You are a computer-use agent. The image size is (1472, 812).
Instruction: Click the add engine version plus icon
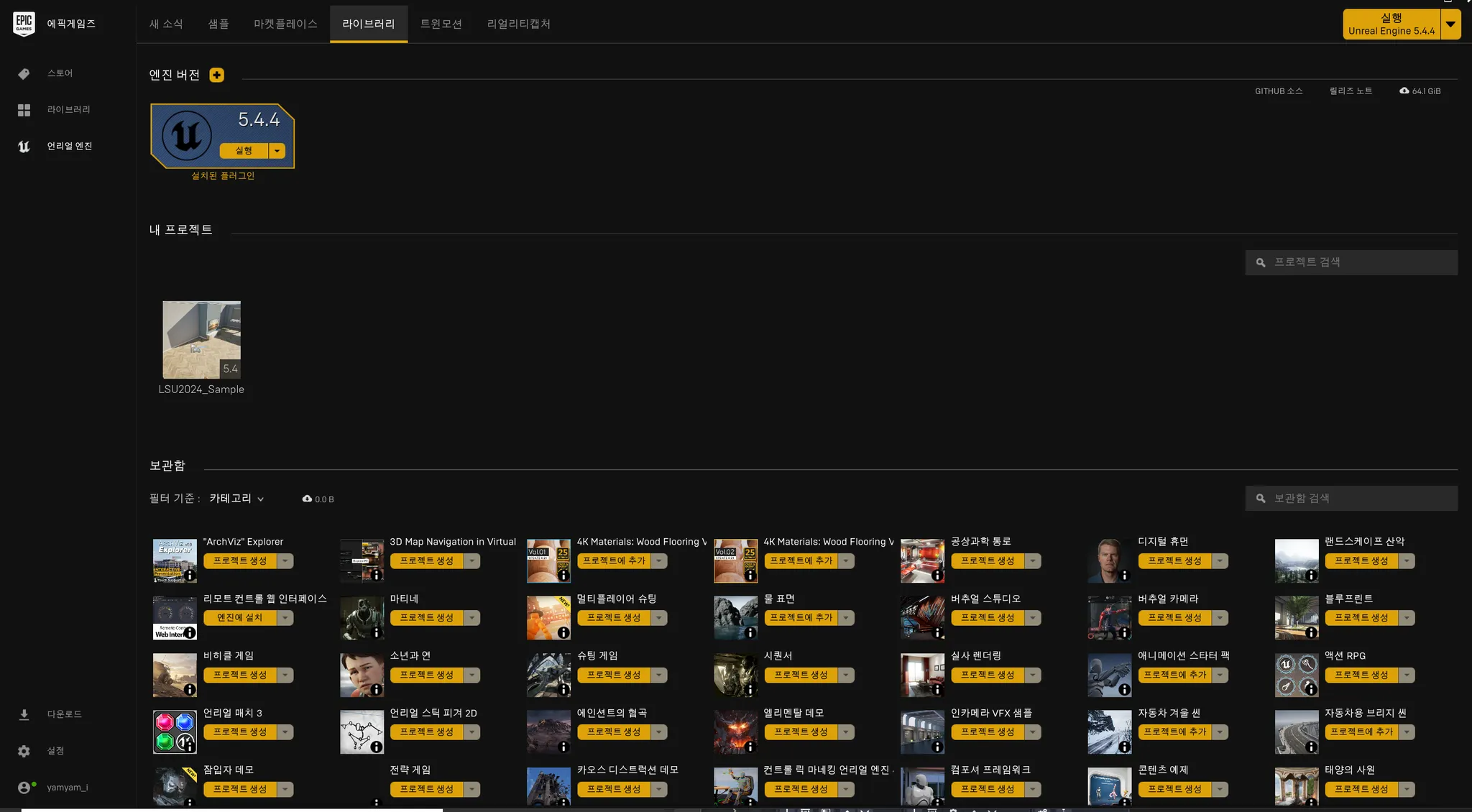(216, 75)
